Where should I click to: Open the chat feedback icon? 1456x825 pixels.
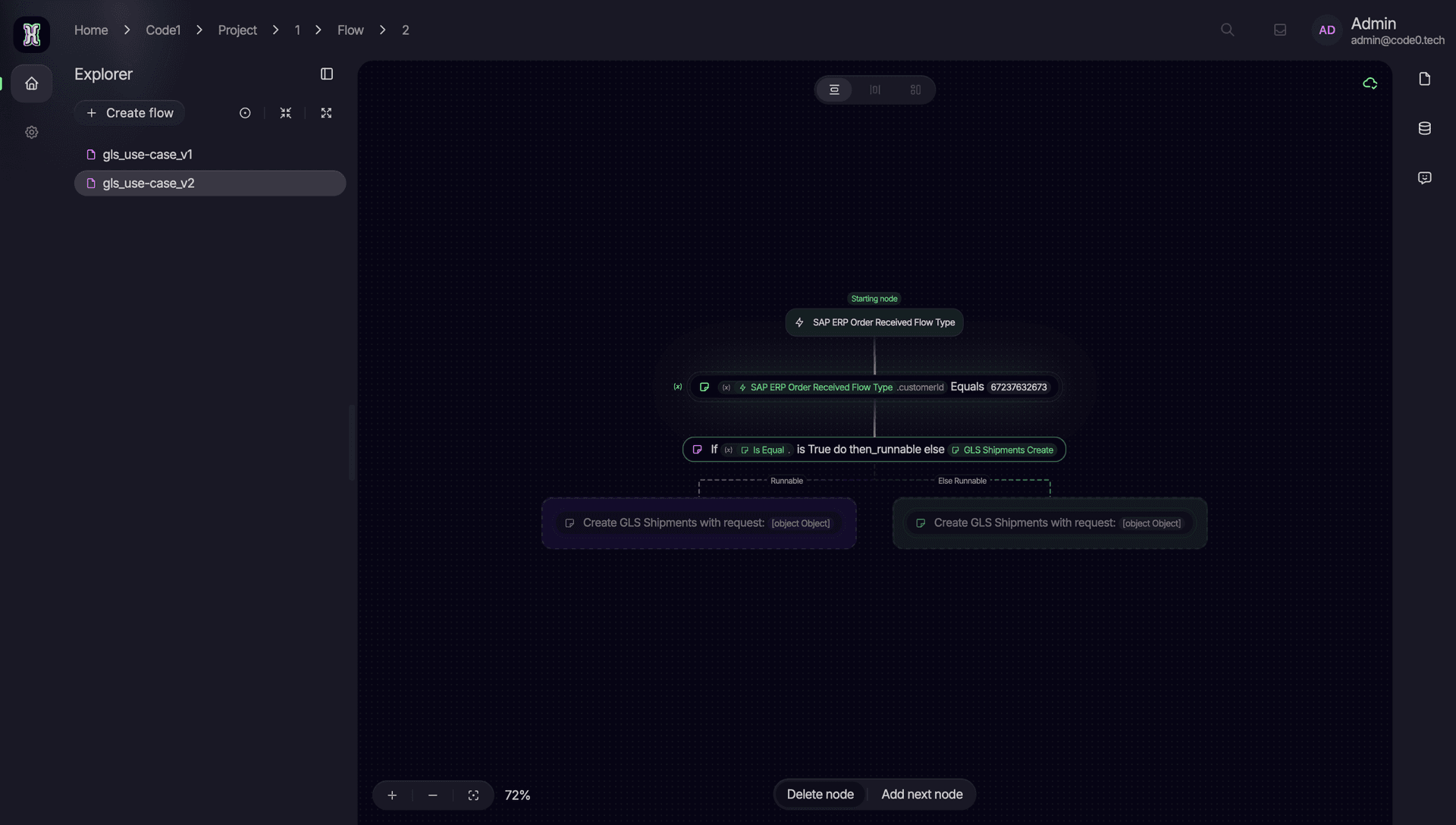tap(1424, 177)
